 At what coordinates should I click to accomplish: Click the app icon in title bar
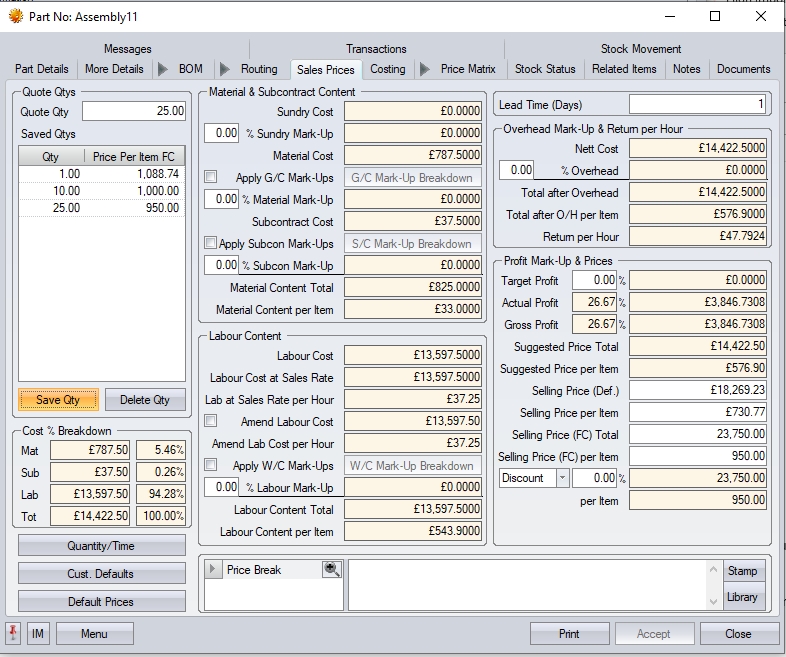(x=16, y=16)
